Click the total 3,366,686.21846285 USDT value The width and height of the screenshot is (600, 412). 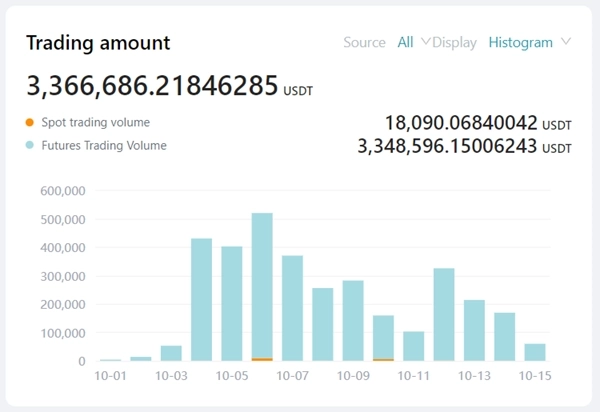pos(168,87)
